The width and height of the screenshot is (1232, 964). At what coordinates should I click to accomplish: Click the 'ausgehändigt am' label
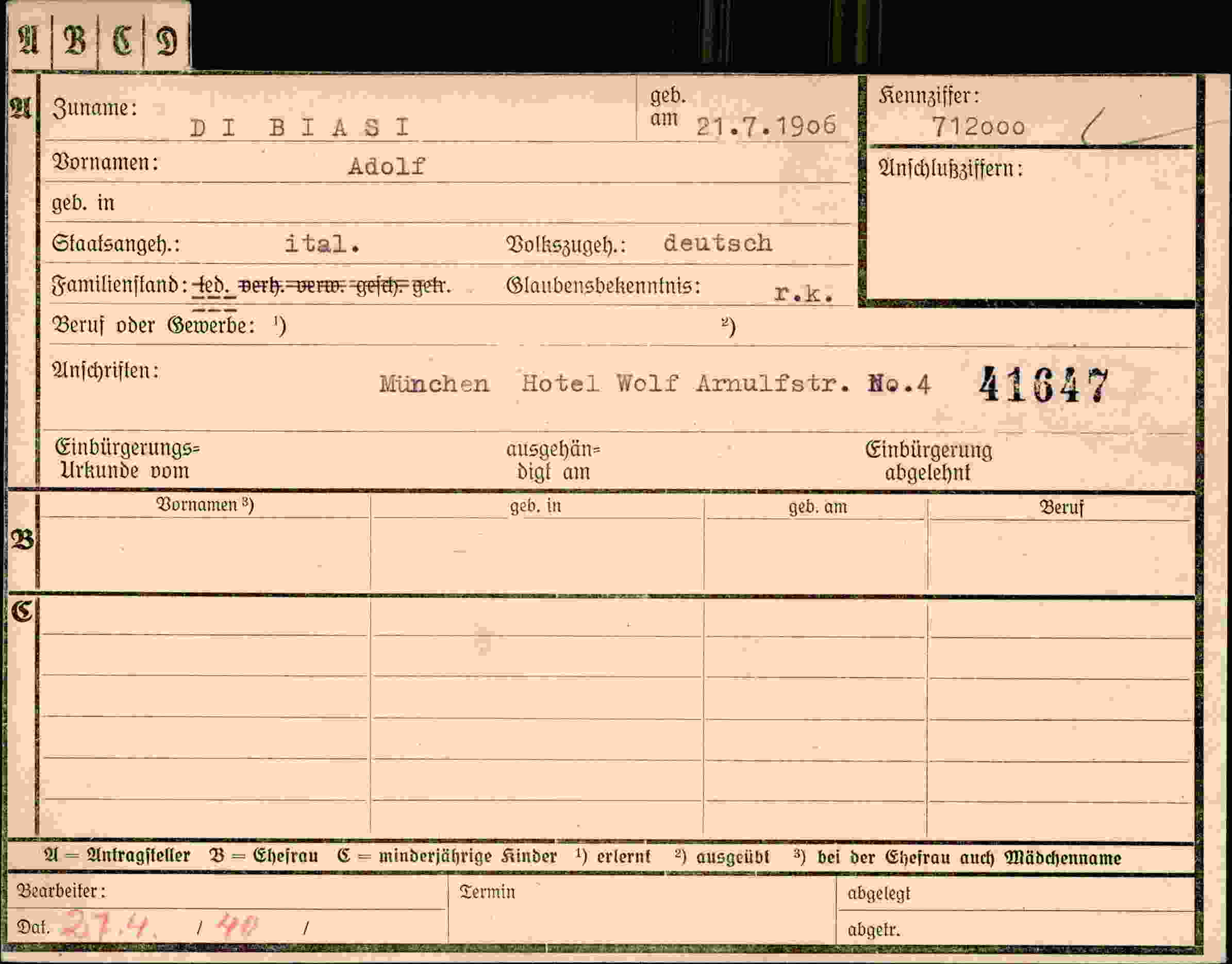click(553, 460)
